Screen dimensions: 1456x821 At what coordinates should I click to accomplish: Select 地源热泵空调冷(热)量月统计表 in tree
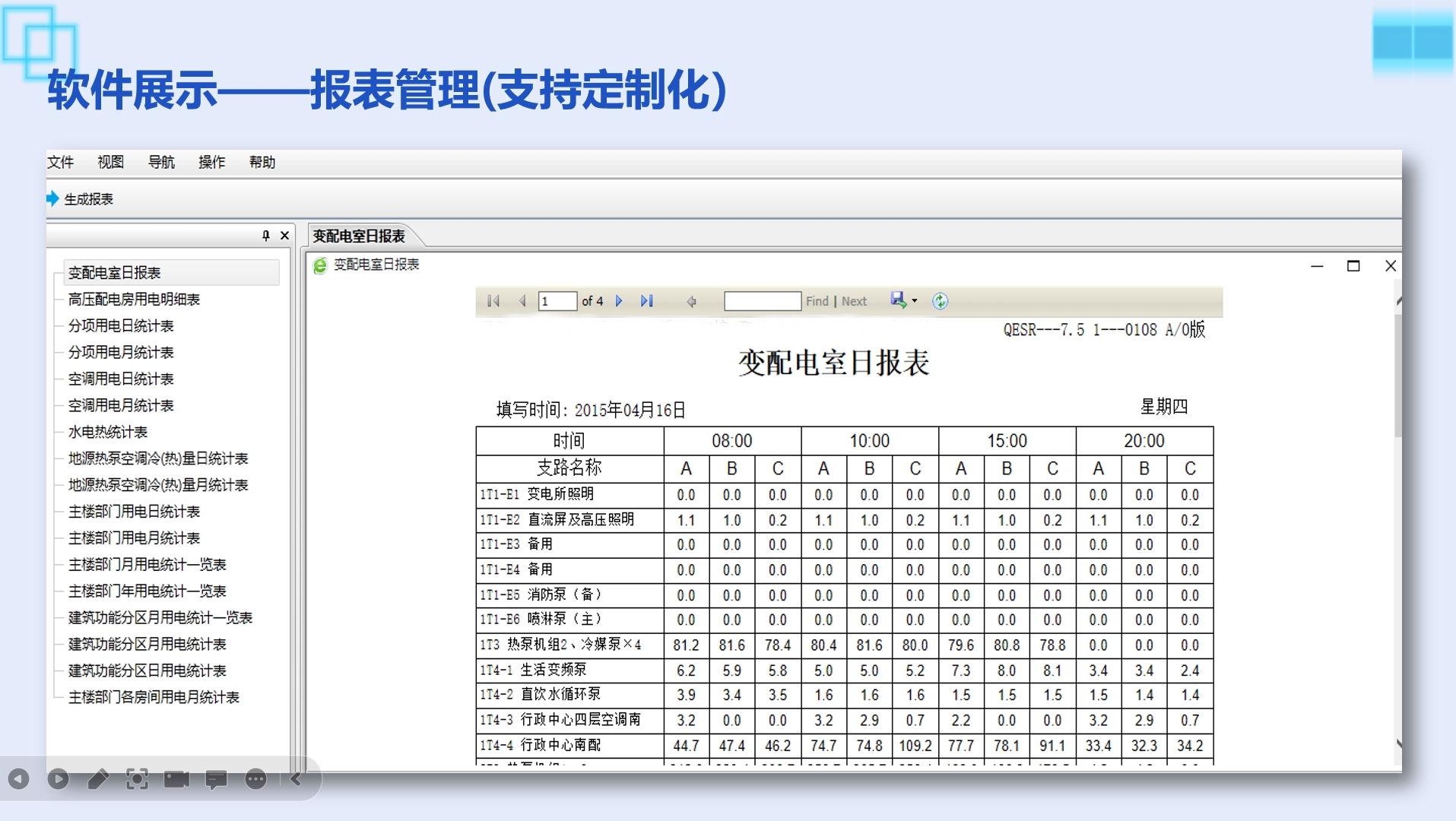point(158,486)
